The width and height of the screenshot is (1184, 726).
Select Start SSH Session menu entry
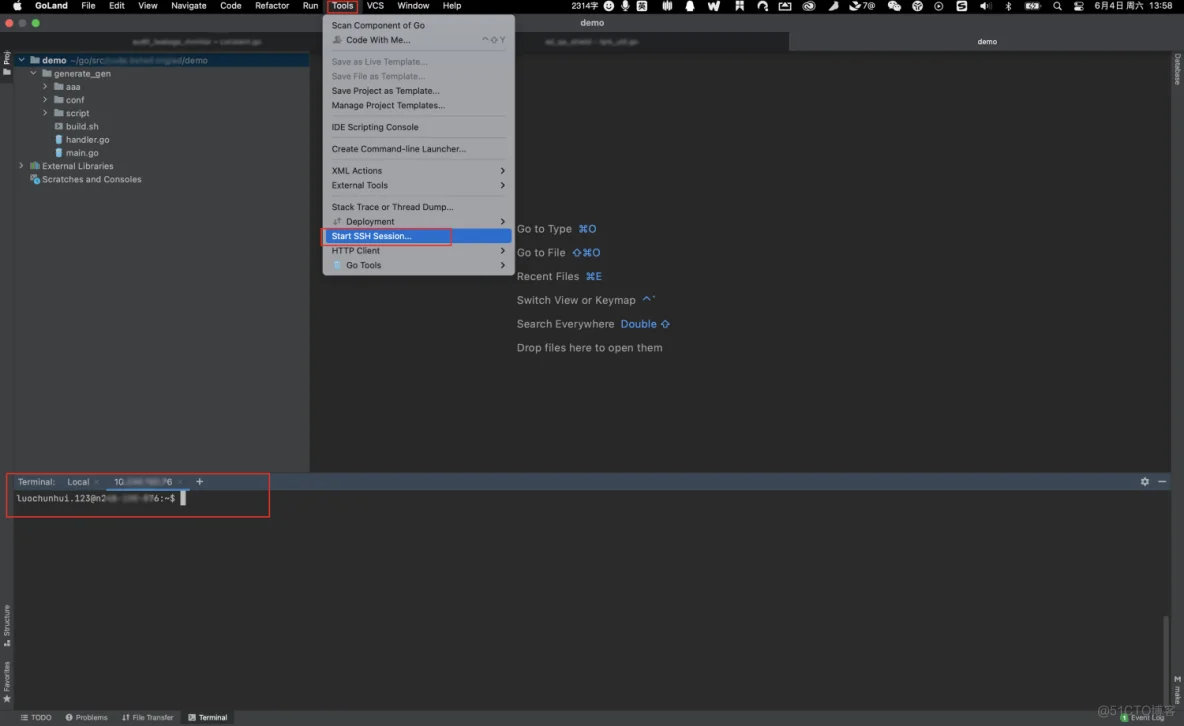click(372, 236)
